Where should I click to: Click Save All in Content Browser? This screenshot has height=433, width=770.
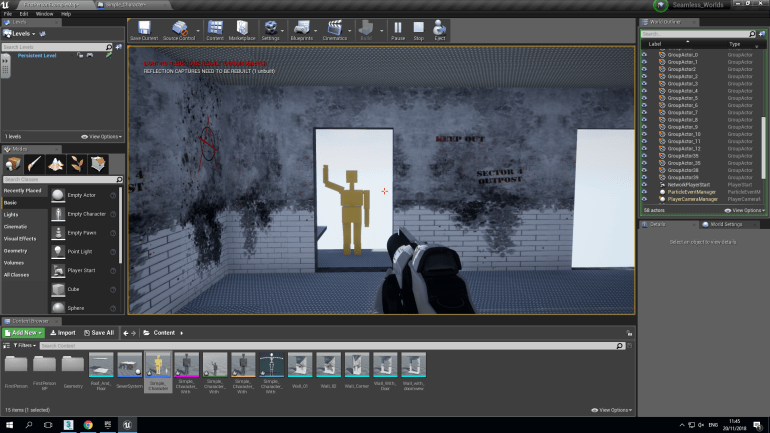99,333
